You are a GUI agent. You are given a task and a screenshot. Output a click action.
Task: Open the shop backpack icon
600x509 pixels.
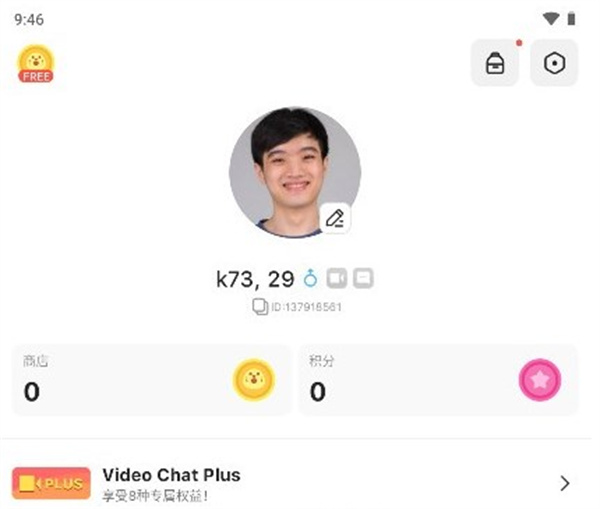point(495,63)
